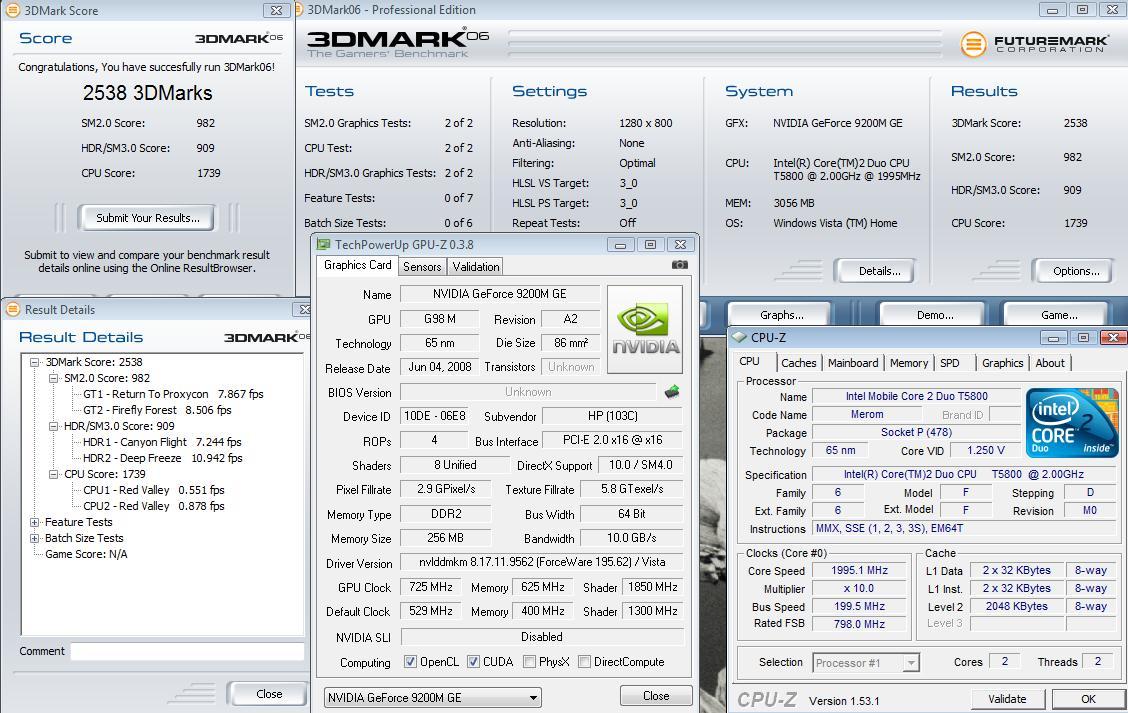Open the Caches tab in CPU-Z
Viewport: 1128px width, 713px height.
point(799,363)
